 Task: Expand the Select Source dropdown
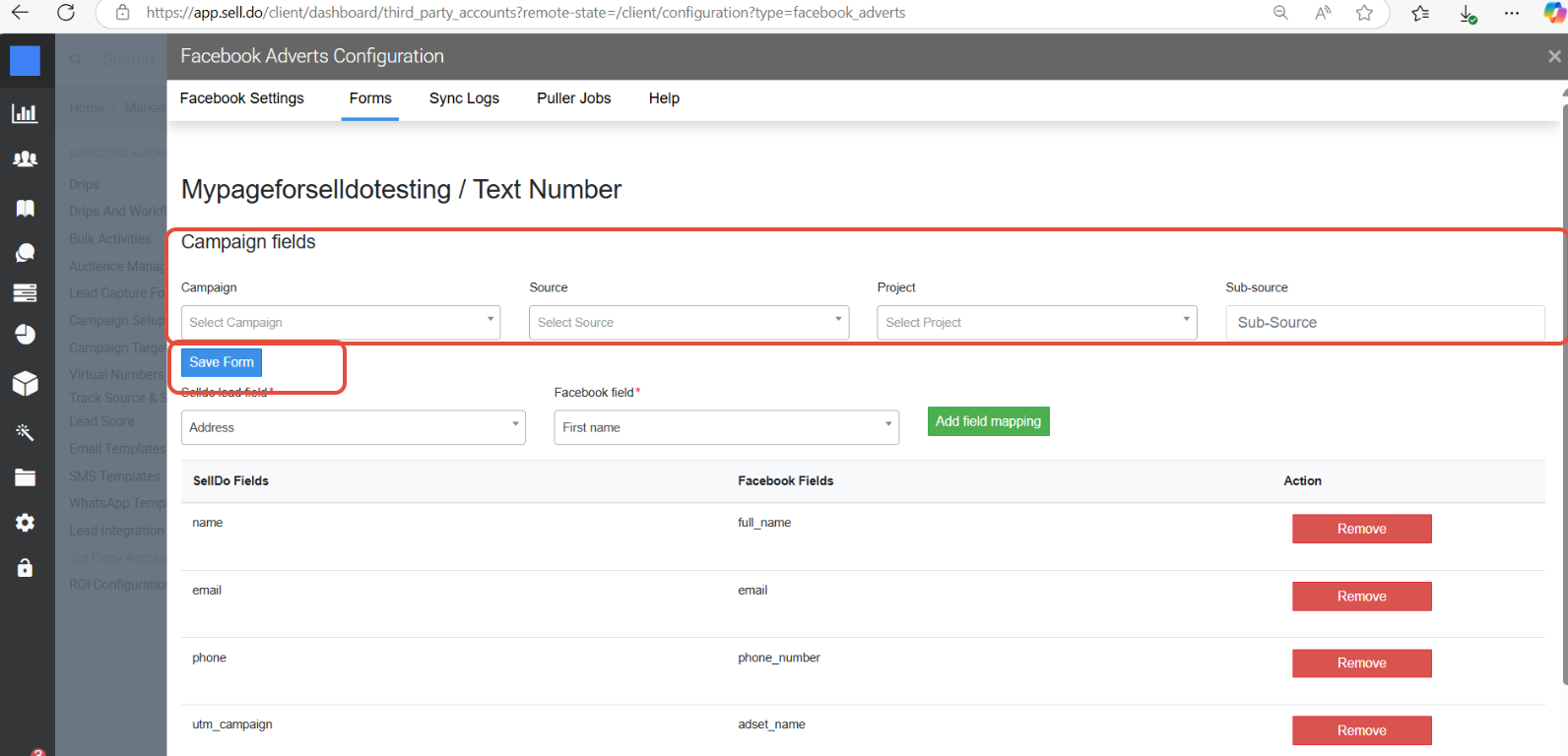[688, 322]
